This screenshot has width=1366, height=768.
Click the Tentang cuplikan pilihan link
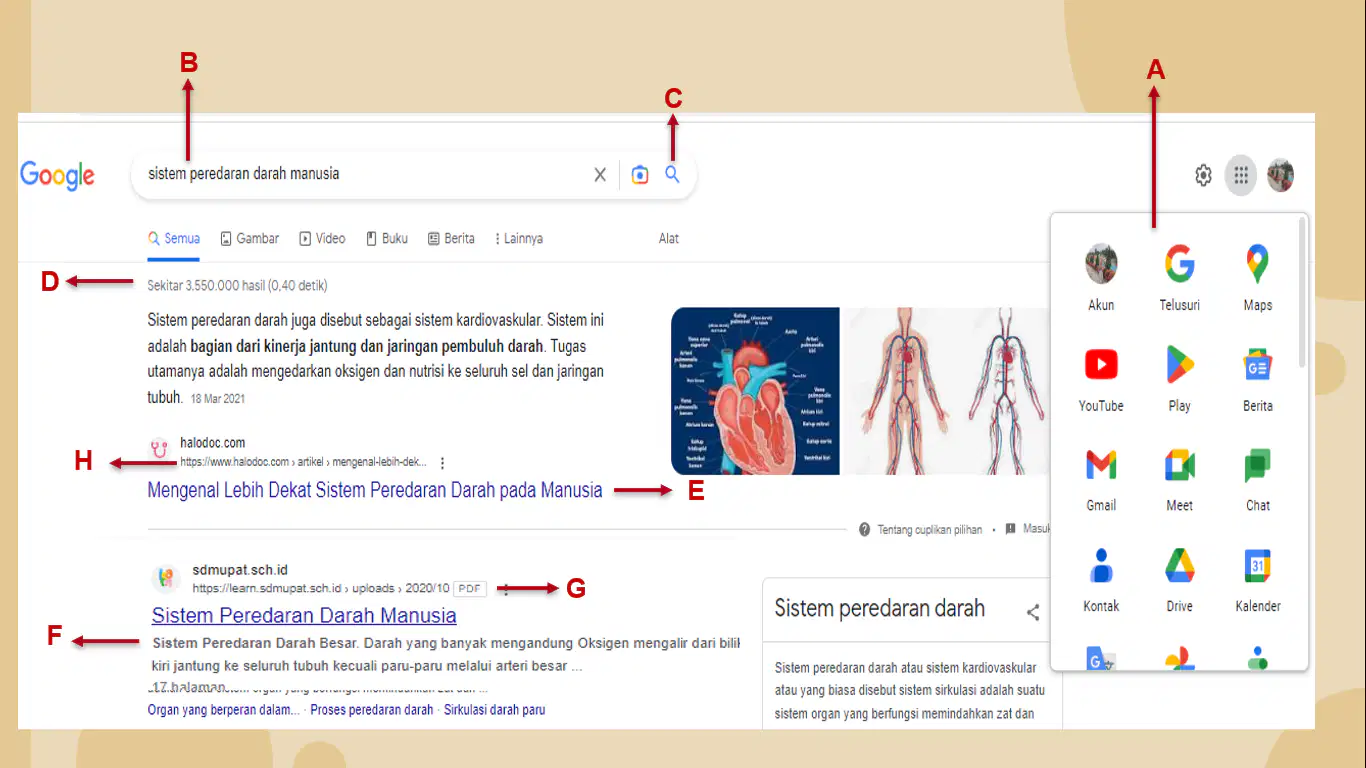coord(930,529)
